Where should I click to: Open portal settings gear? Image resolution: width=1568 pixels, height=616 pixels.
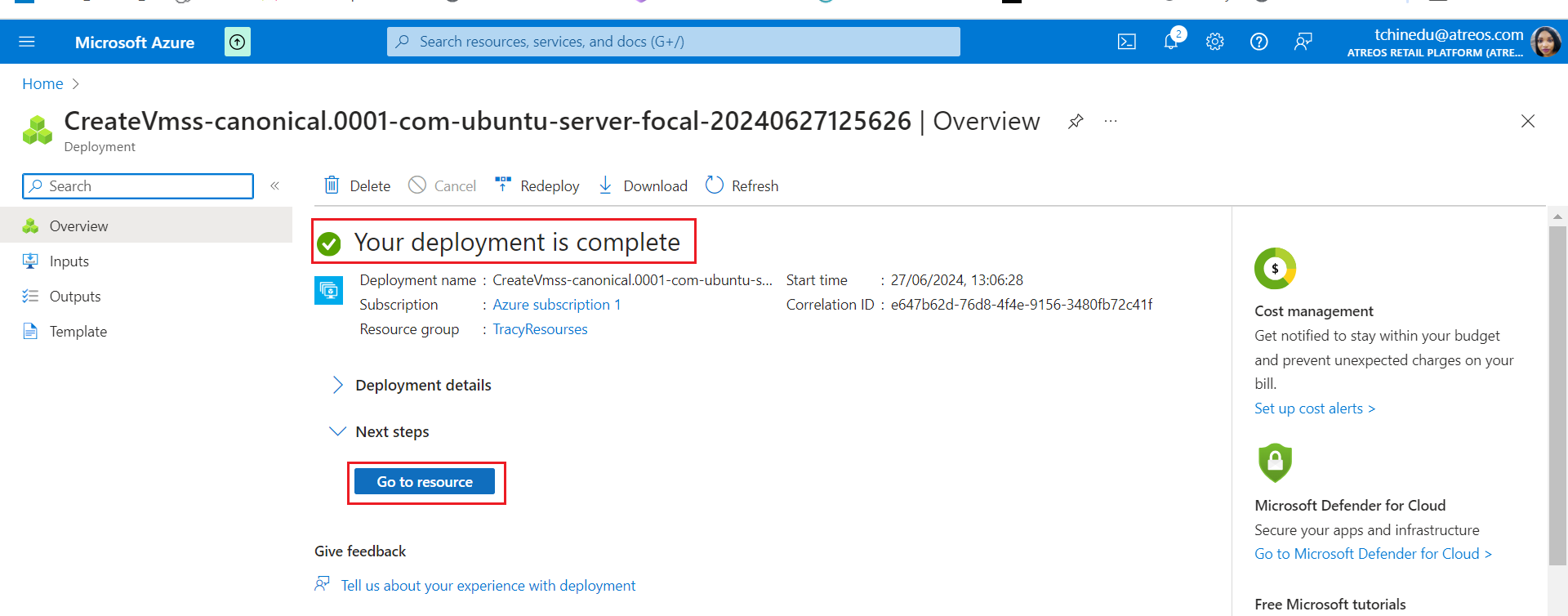tap(1215, 42)
